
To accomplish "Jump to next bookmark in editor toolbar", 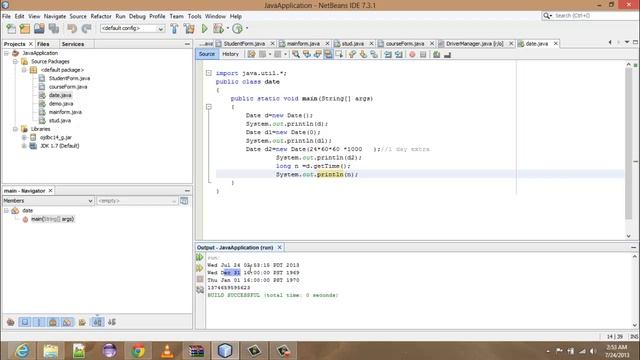I will [363, 54].
